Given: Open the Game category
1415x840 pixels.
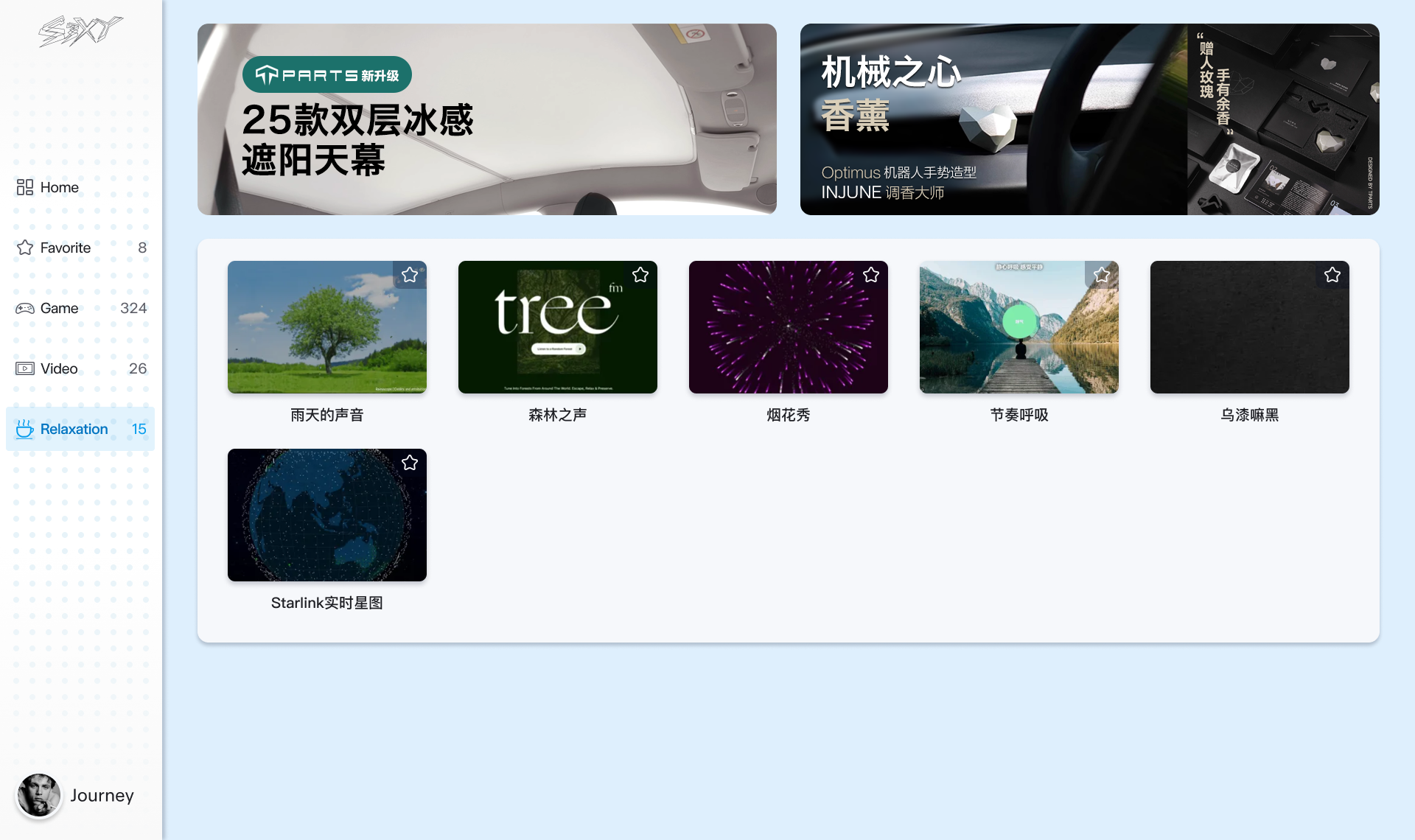Looking at the screenshot, I should pos(80,308).
